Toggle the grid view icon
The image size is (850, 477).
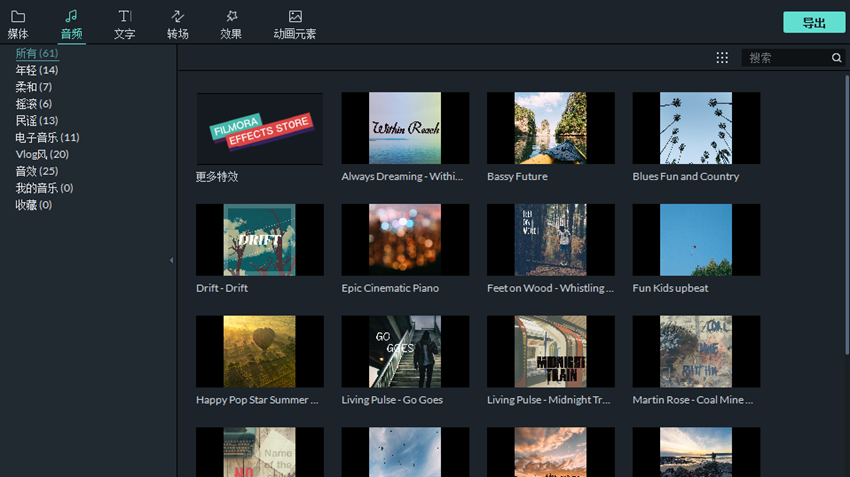coord(722,57)
